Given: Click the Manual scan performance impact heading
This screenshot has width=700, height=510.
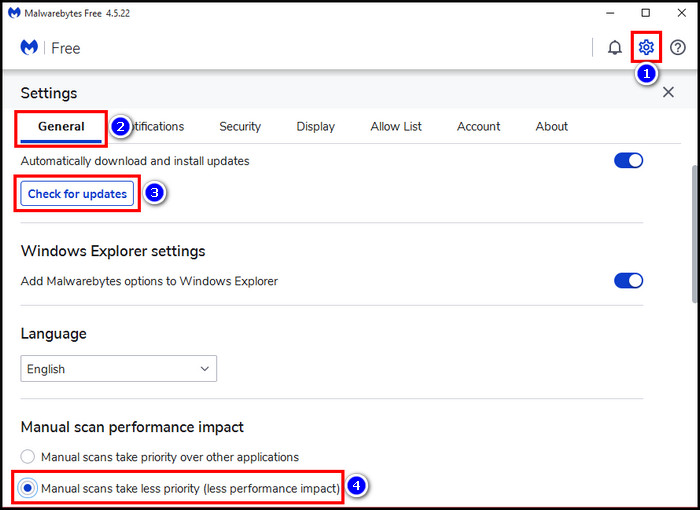Looking at the screenshot, I should coord(132,427).
